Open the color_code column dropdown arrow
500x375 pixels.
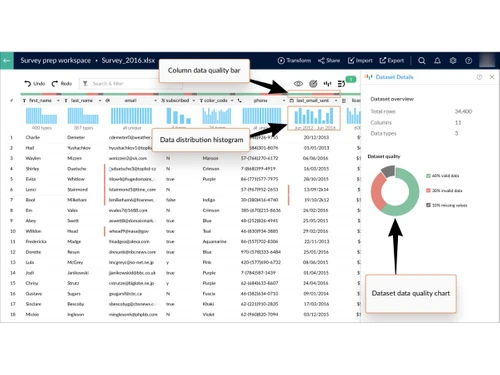(x=232, y=100)
